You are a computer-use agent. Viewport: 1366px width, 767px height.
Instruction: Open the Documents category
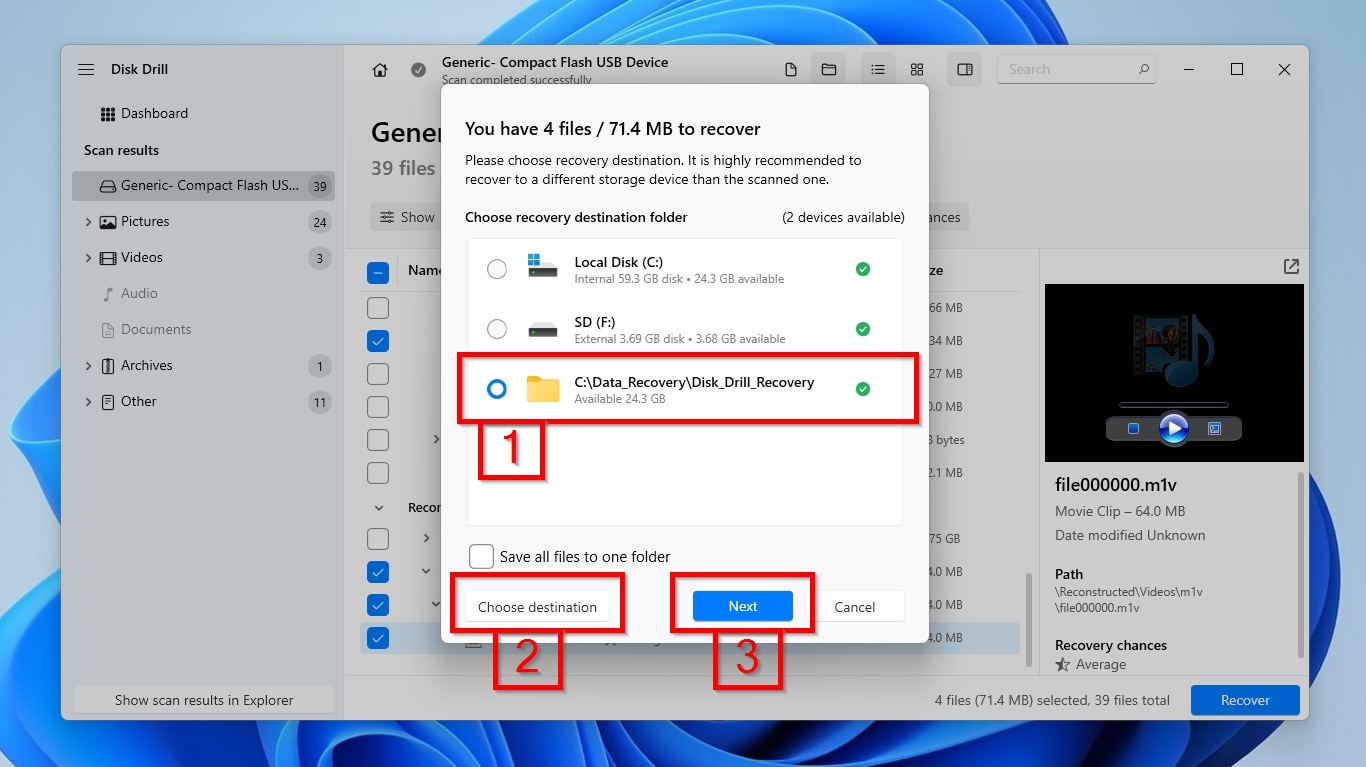point(156,330)
